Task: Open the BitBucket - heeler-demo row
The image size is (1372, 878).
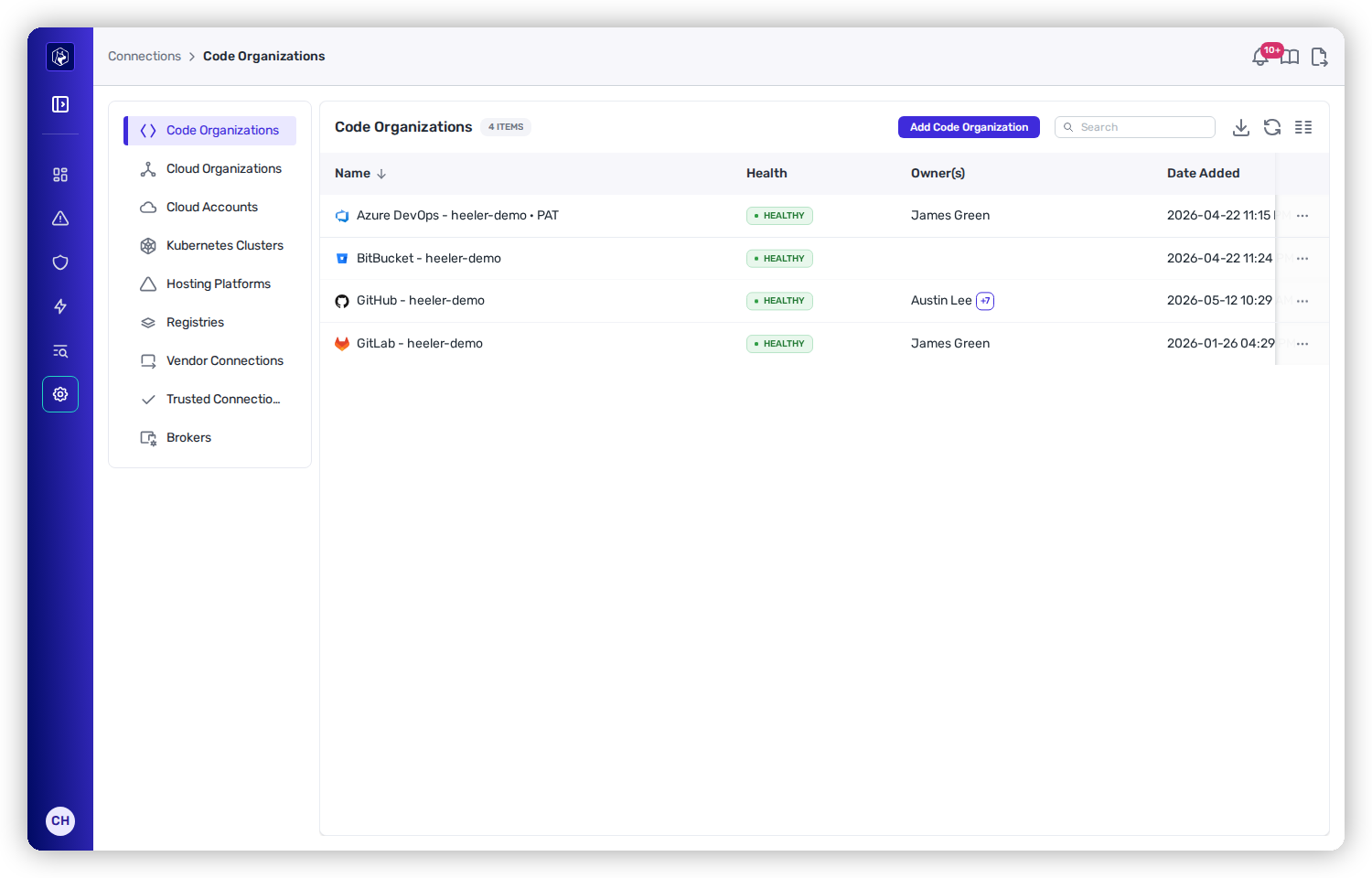Action: pos(824,259)
